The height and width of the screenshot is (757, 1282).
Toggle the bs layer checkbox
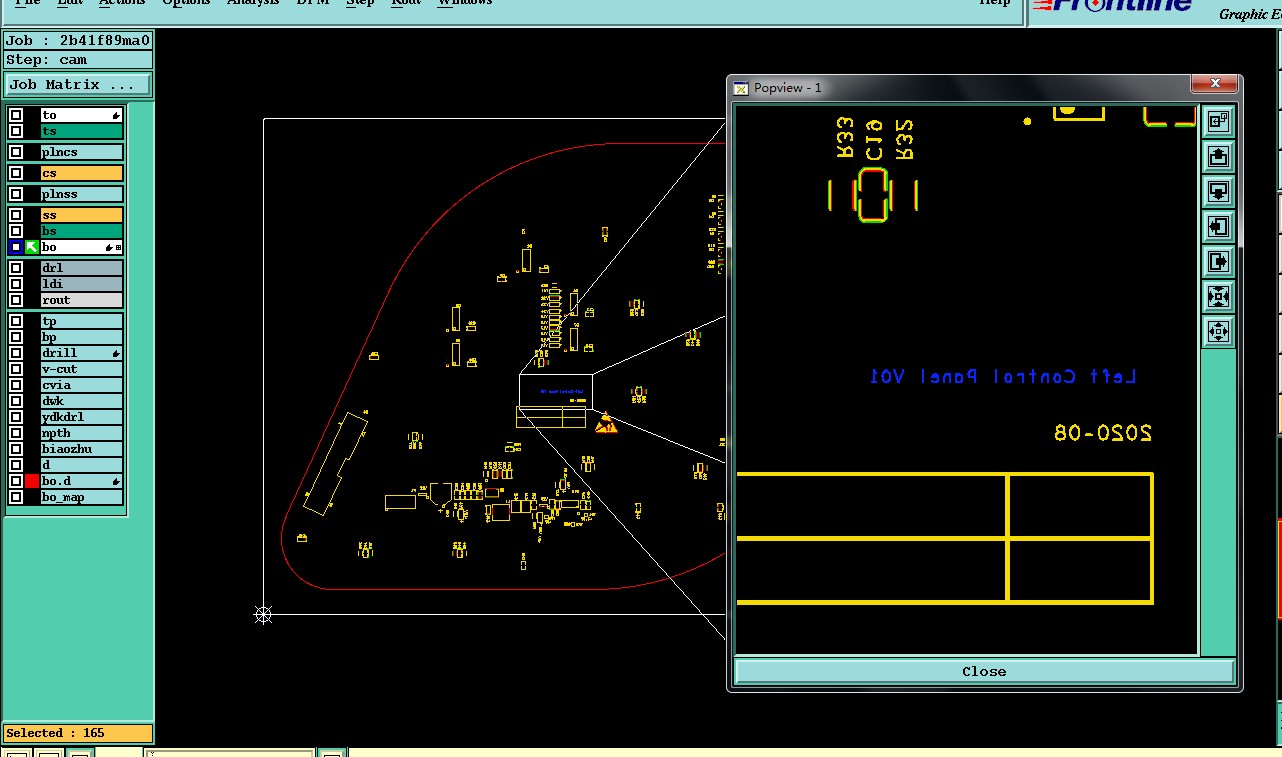[x=16, y=231]
